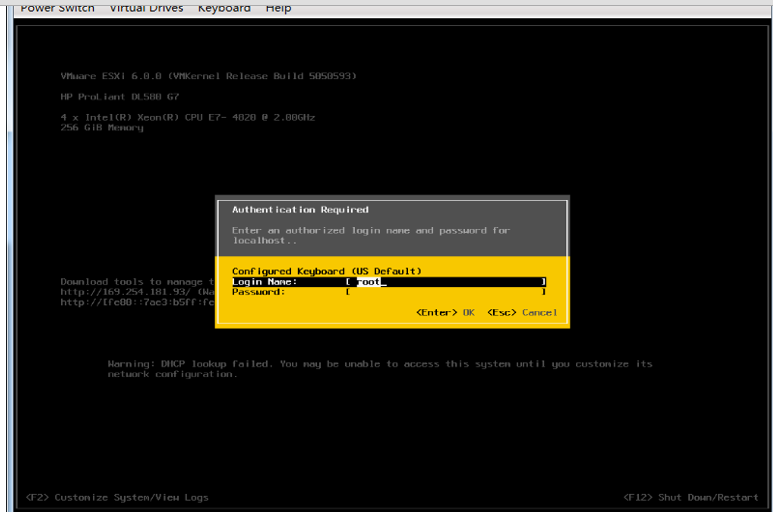
Task: Click the DHCP lookup failed warning
Action: tap(380, 369)
